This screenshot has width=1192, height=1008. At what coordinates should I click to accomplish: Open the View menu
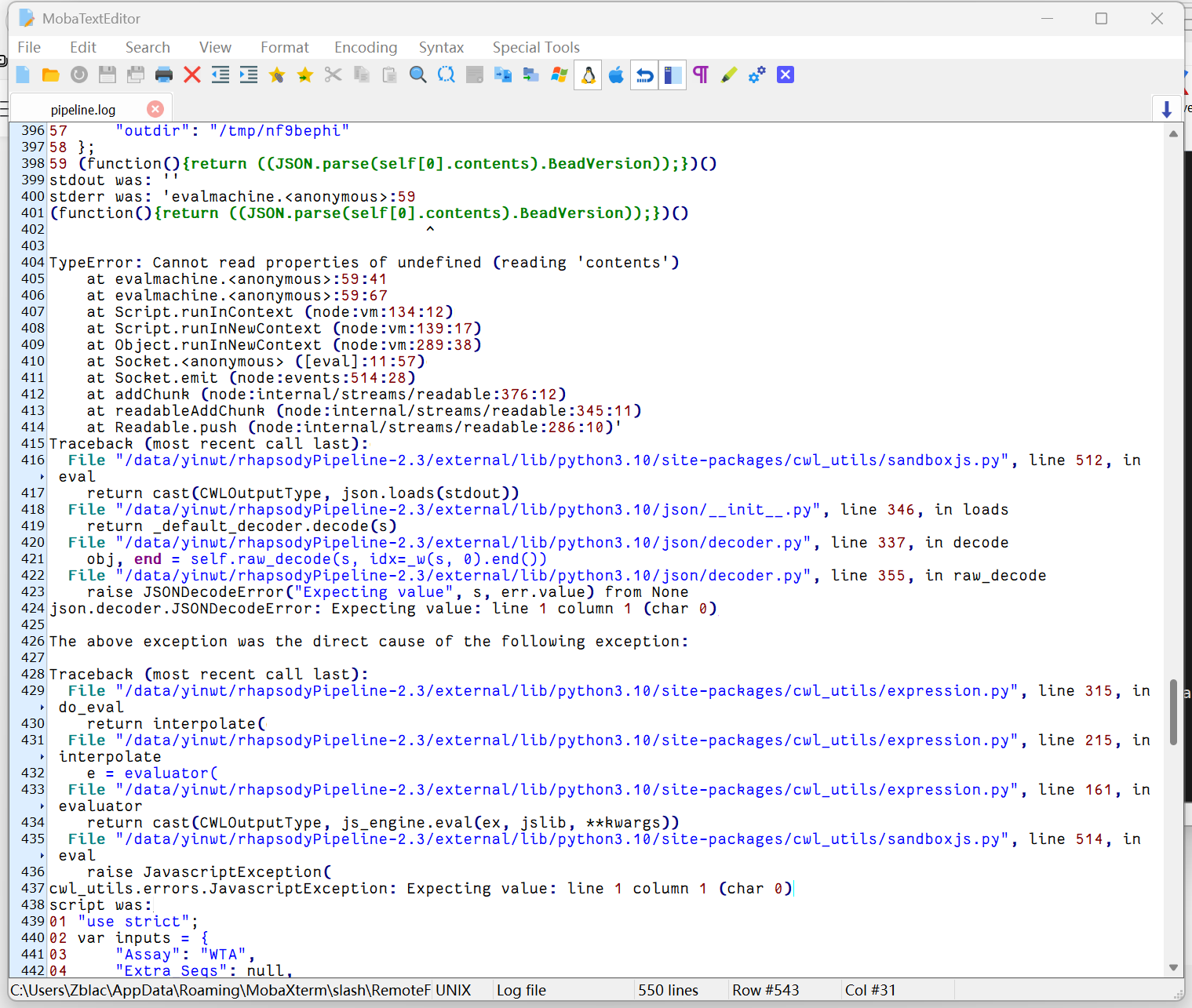point(215,48)
